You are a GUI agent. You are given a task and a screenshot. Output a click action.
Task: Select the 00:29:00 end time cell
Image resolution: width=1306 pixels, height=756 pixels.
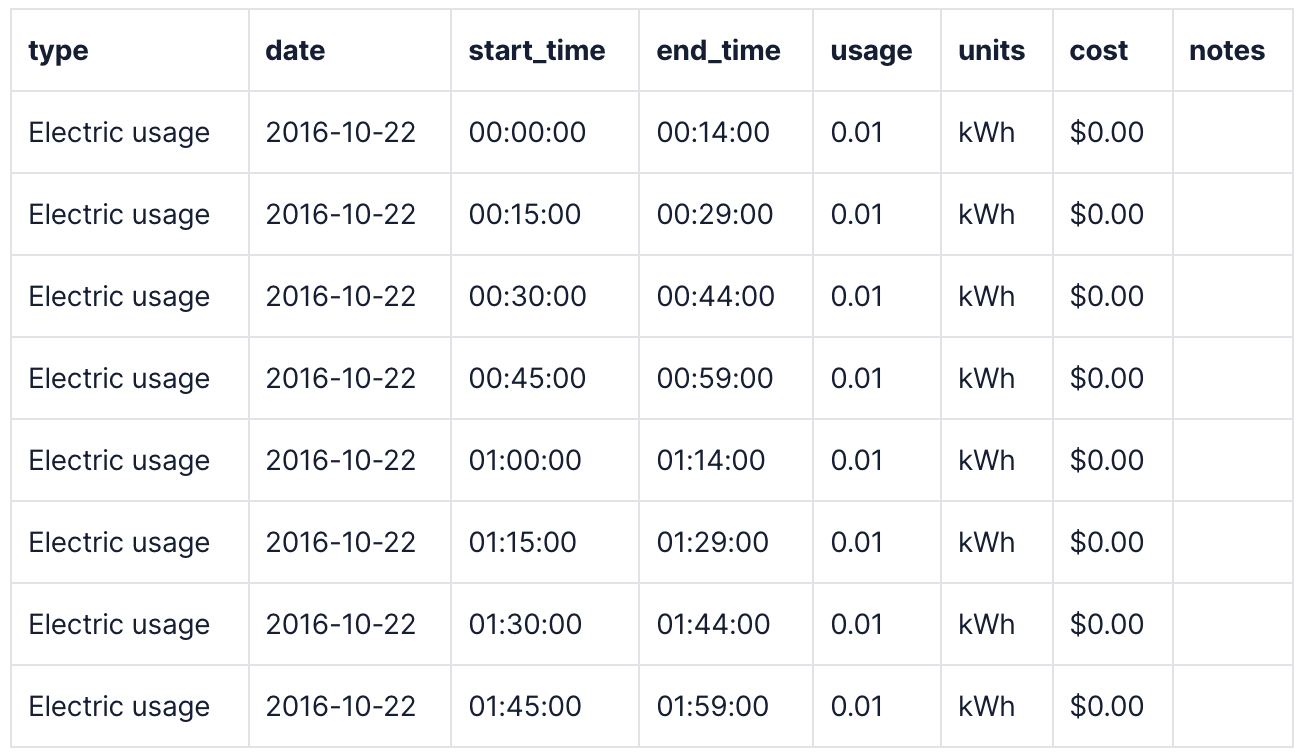(x=715, y=215)
